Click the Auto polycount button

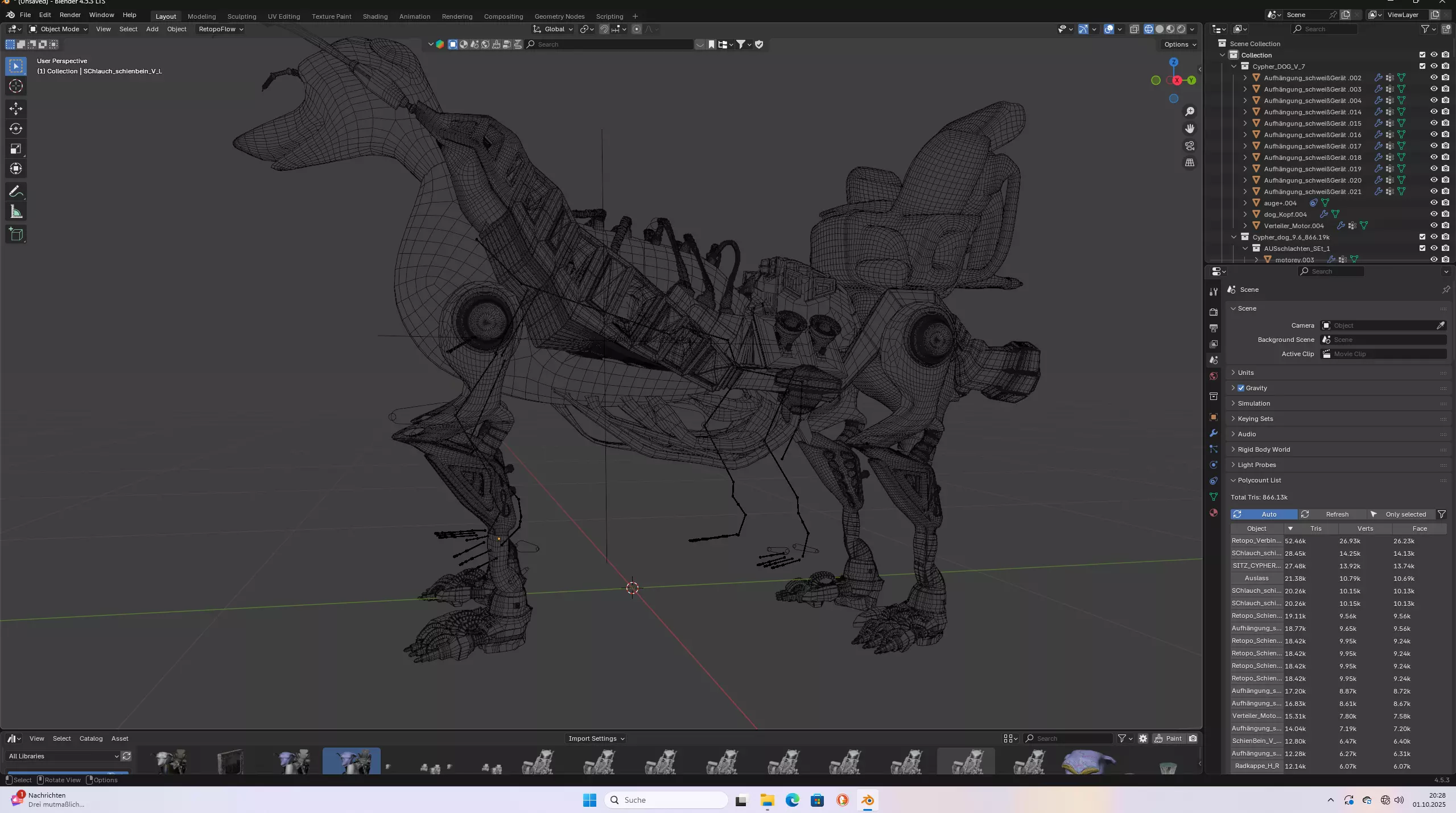coord(1264,514)
